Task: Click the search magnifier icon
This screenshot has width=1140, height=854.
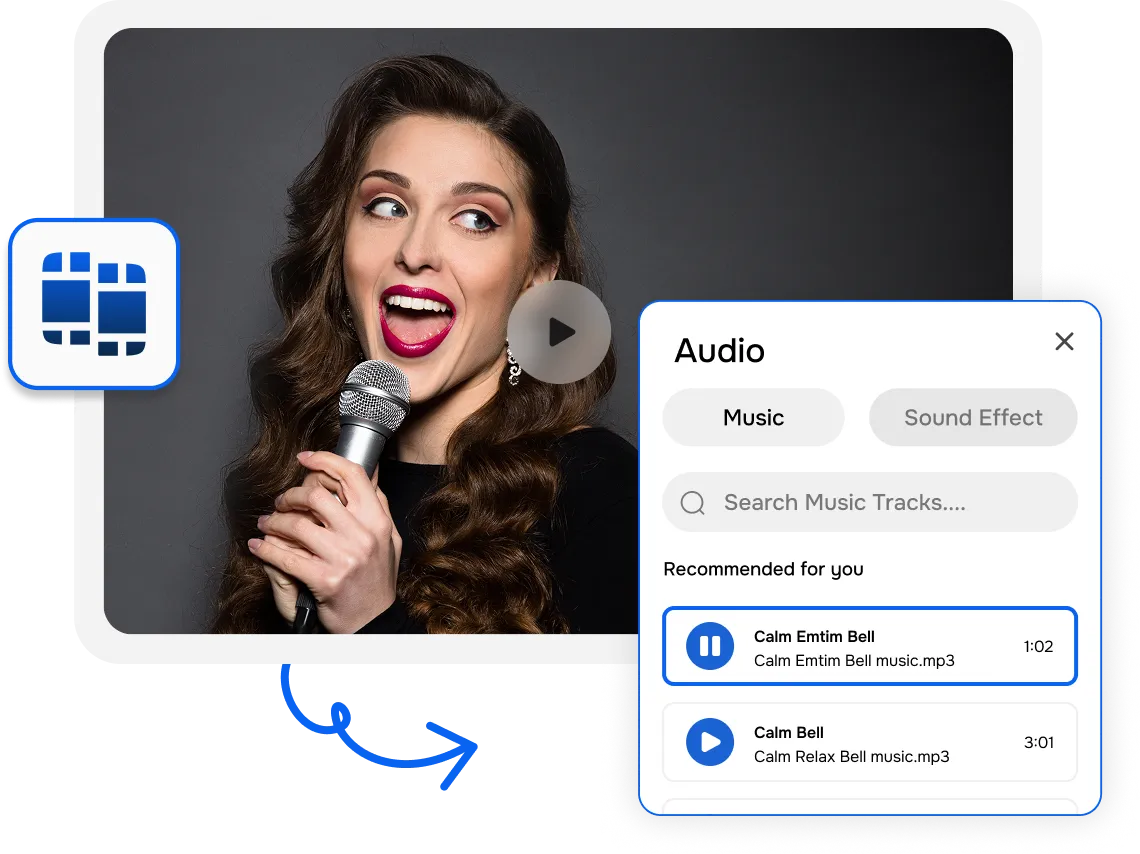Action: coord(692,502)
